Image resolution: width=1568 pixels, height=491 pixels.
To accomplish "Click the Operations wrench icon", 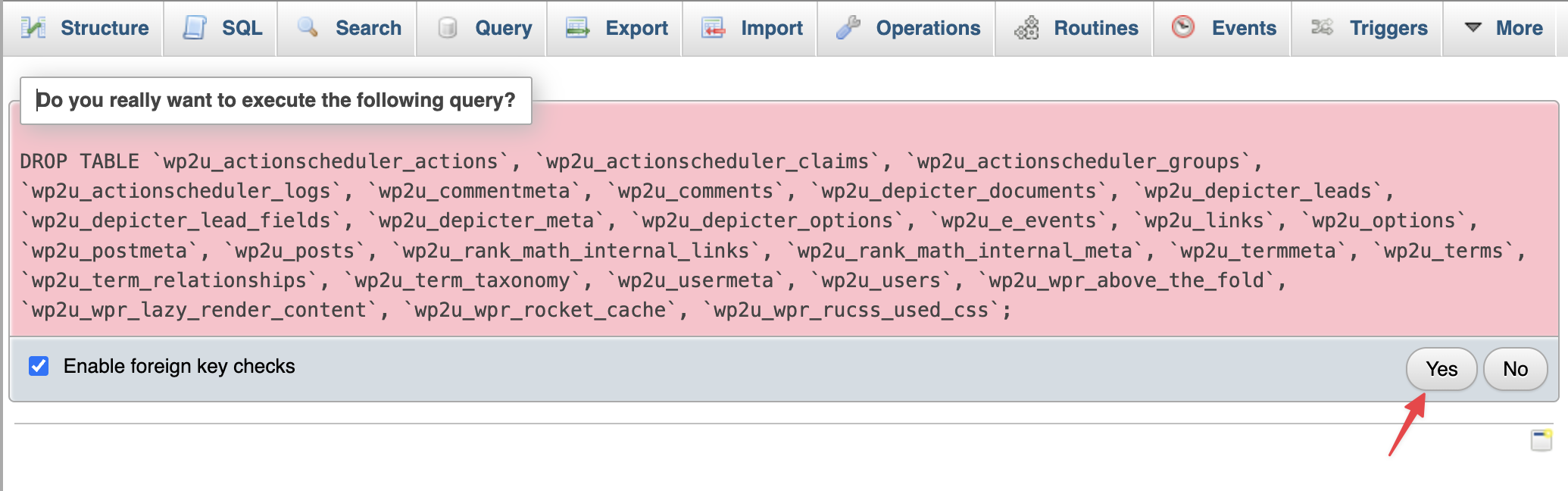I will pyautogui.click(x=848, y=28).
